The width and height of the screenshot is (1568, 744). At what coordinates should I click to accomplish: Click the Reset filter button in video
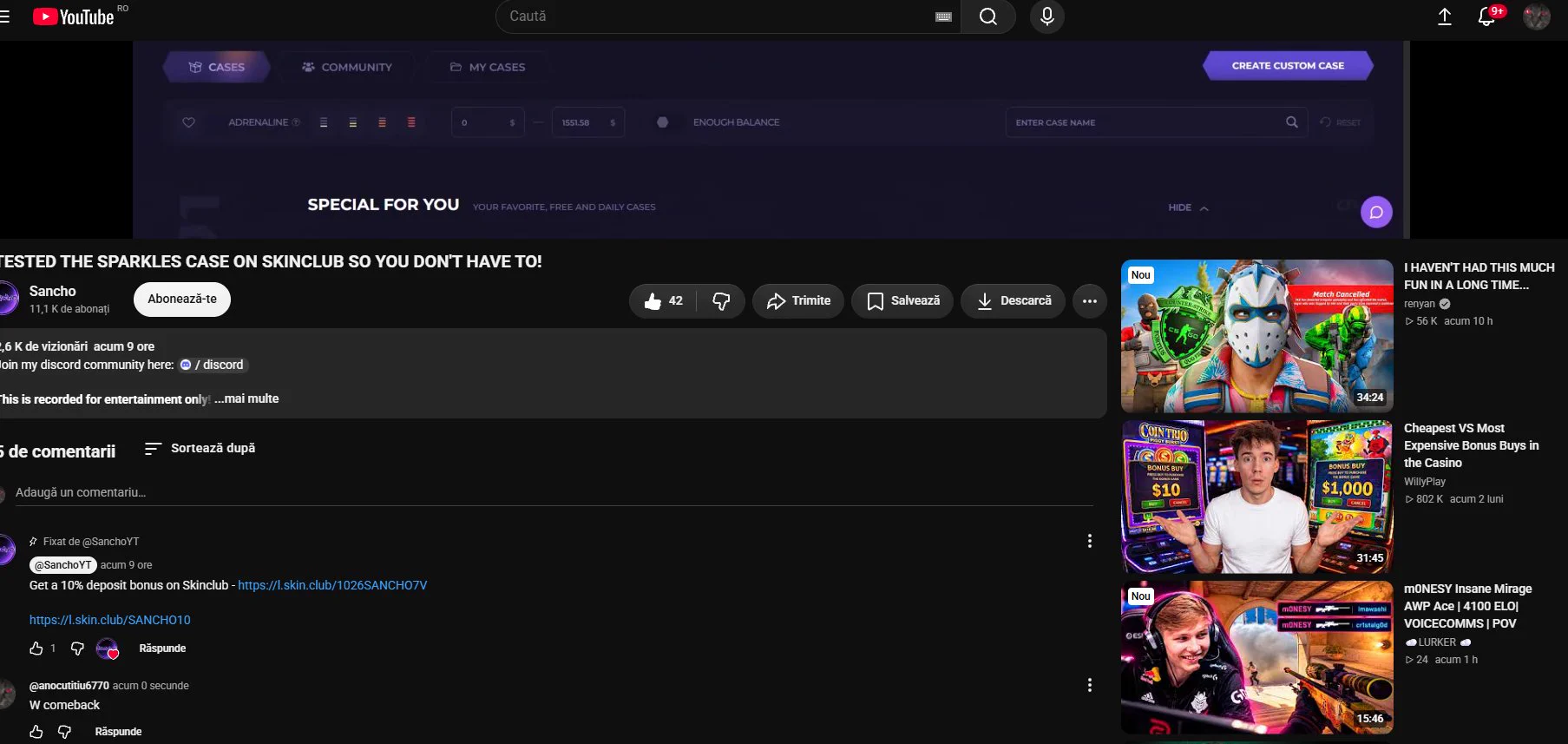tap(1341, 122)
